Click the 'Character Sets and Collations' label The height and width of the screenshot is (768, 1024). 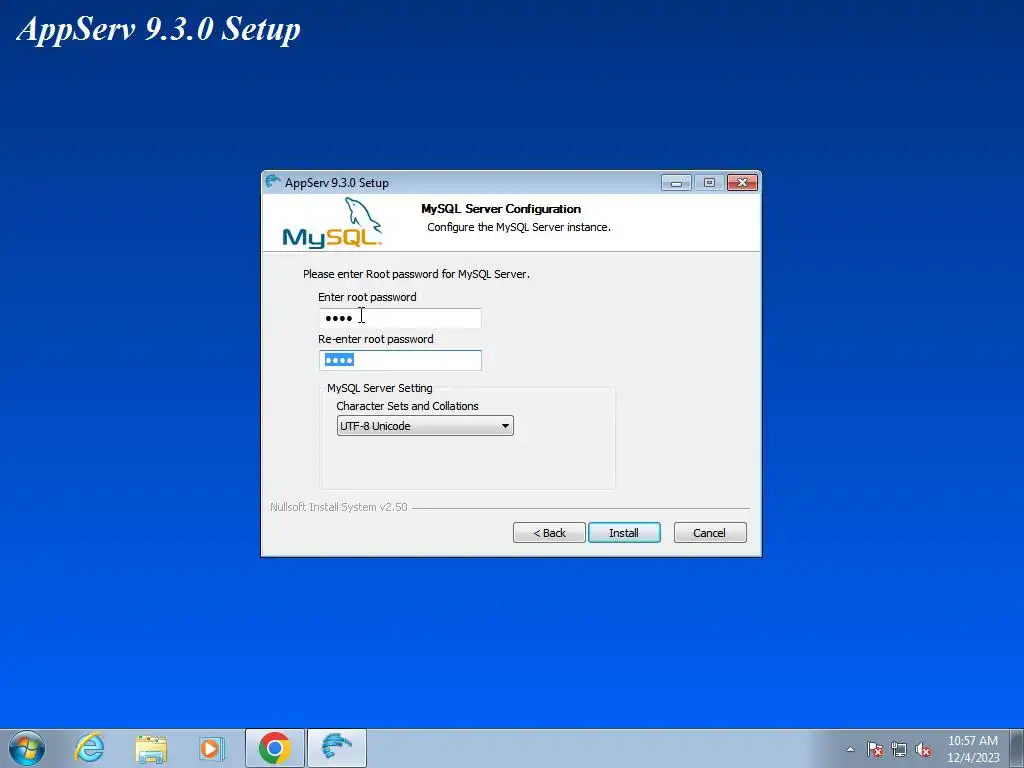[x=407, y=406]
